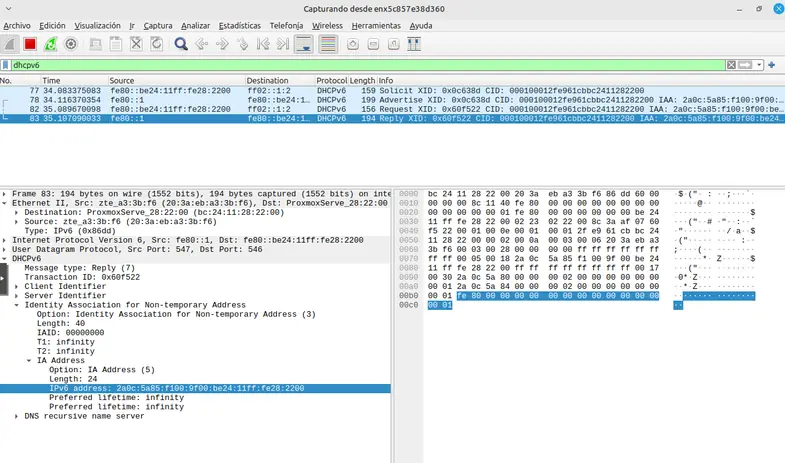This screenshot has height=463, width=785.
Task: Open find packet magnifier tool
Action: pyautogui.click(x=181, y=44)
